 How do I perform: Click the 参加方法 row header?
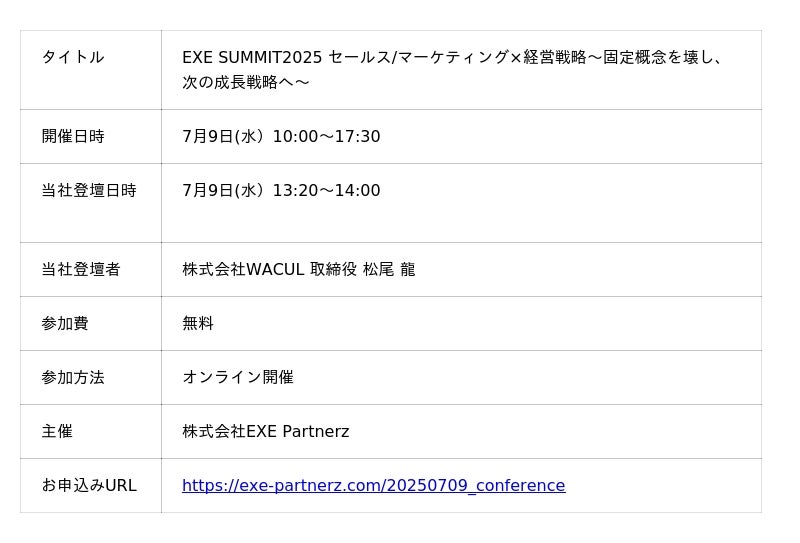(x=91, y=378)
